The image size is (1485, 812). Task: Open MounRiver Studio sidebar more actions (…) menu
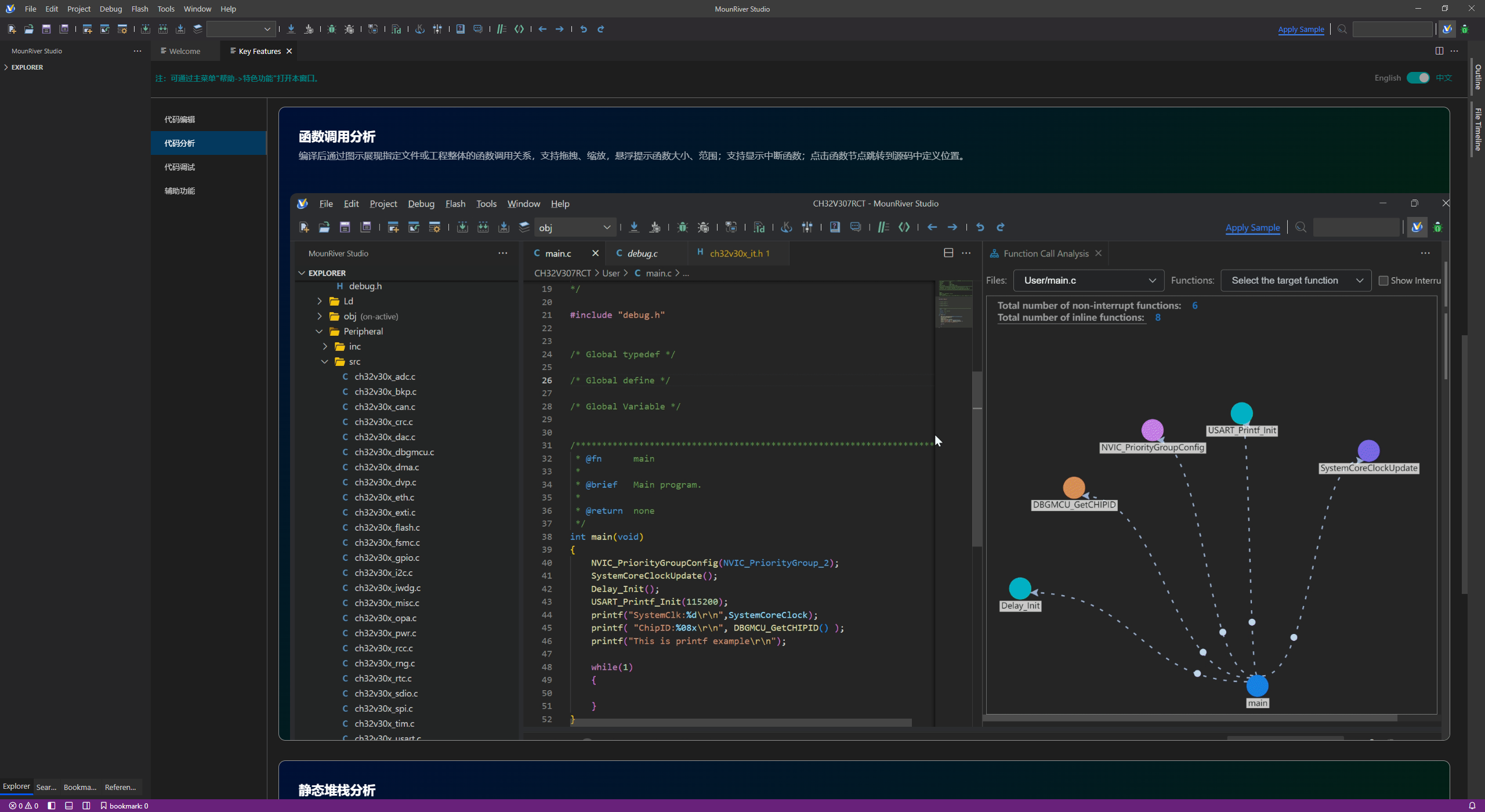pyautogui.click(x=137, y=51)
